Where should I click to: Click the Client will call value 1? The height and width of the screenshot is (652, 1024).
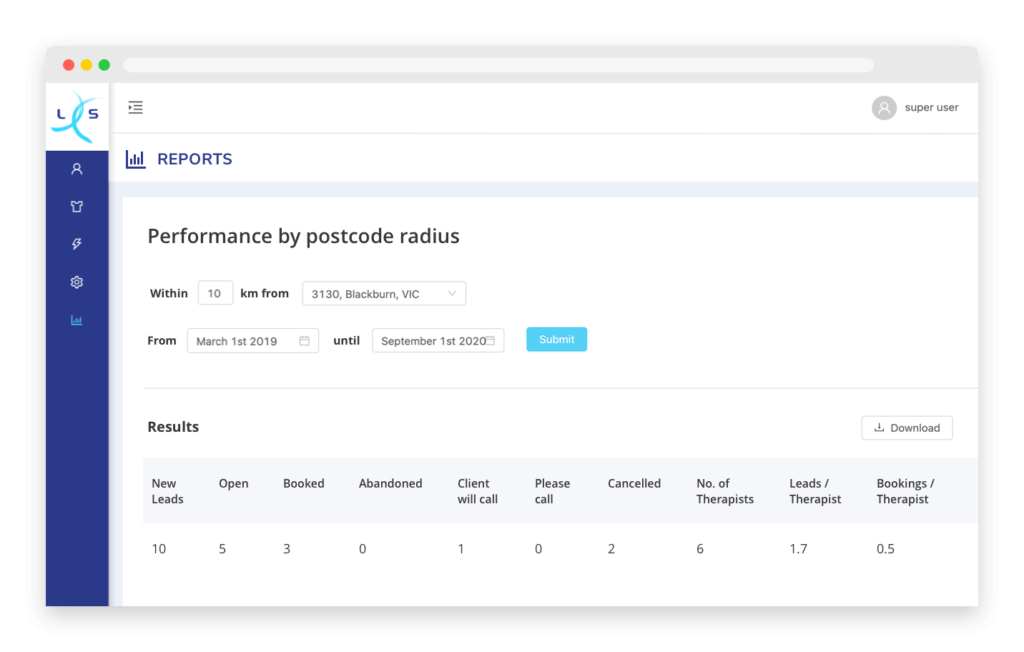coord(460,549)
